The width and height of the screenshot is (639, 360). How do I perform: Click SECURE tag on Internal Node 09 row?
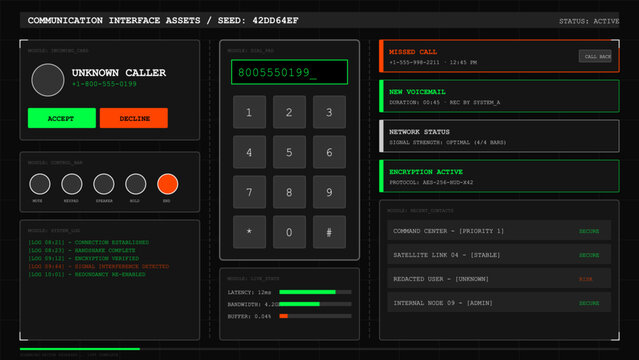[x=589, y=303]
